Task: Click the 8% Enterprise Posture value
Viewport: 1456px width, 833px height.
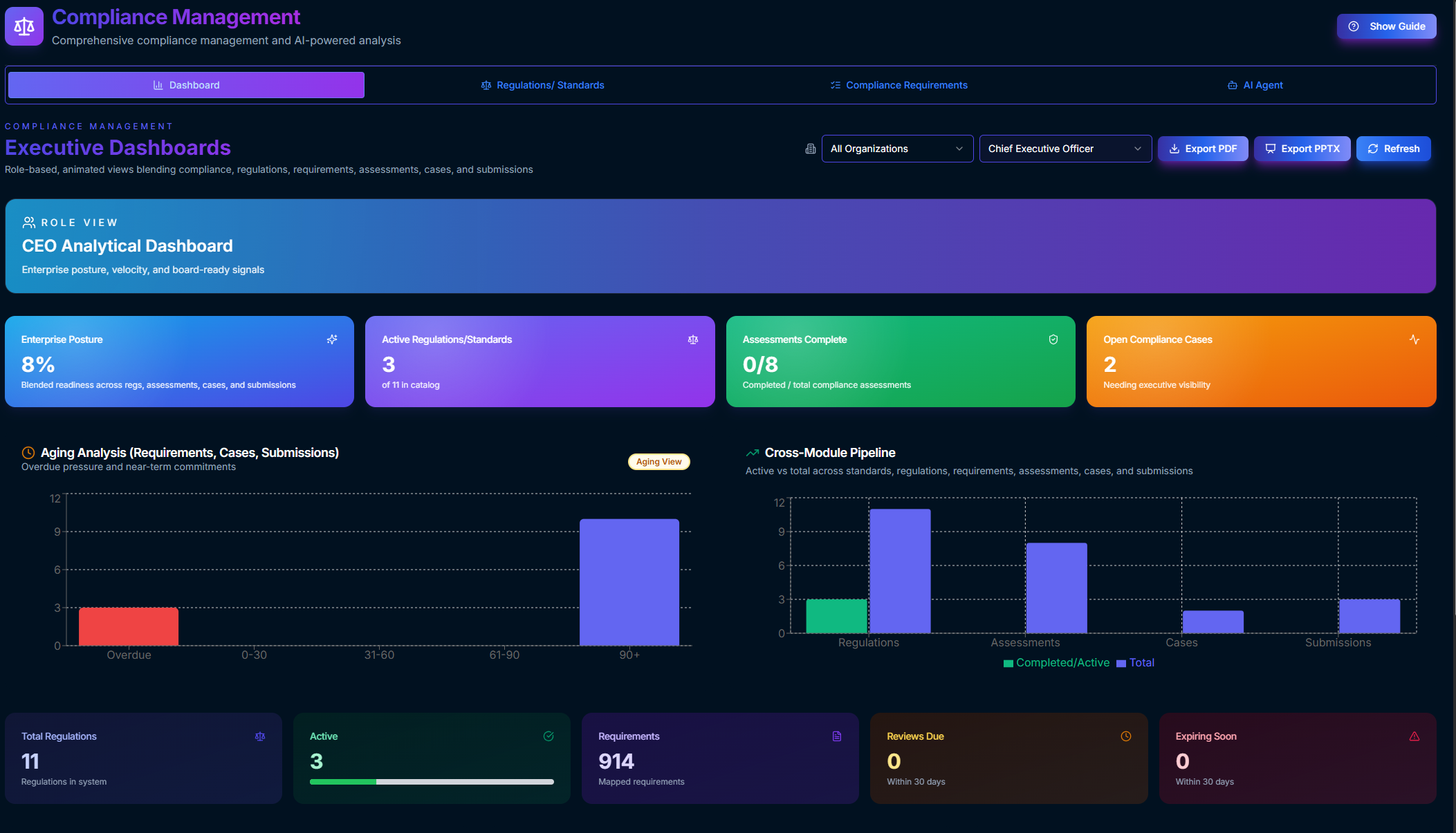Action: [38, 364]
